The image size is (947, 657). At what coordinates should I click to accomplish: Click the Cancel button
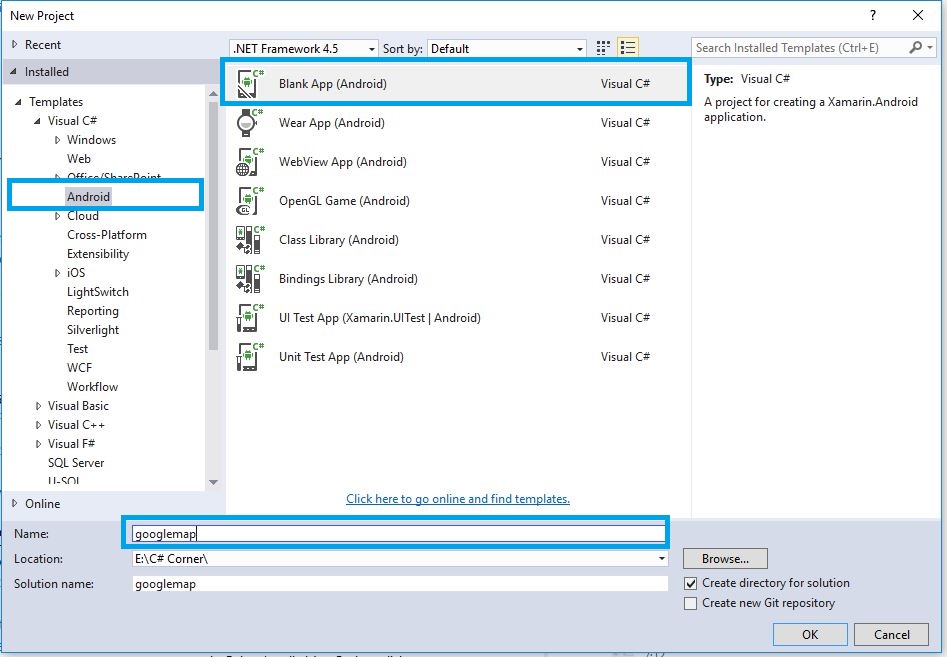coord(891,635)
